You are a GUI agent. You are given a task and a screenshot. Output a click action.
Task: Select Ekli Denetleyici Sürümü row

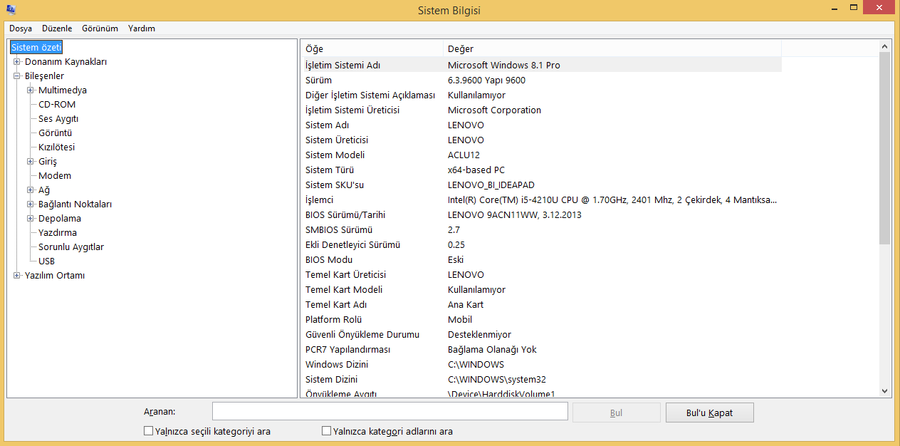click(541, 245)
